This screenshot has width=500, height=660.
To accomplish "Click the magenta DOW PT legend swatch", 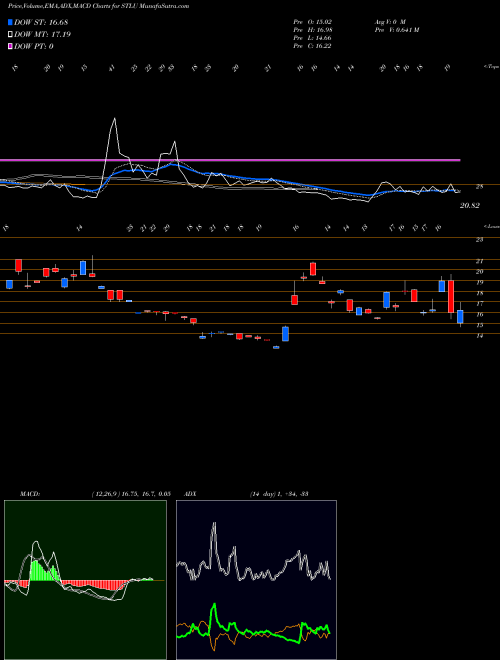I will [11, 46].
